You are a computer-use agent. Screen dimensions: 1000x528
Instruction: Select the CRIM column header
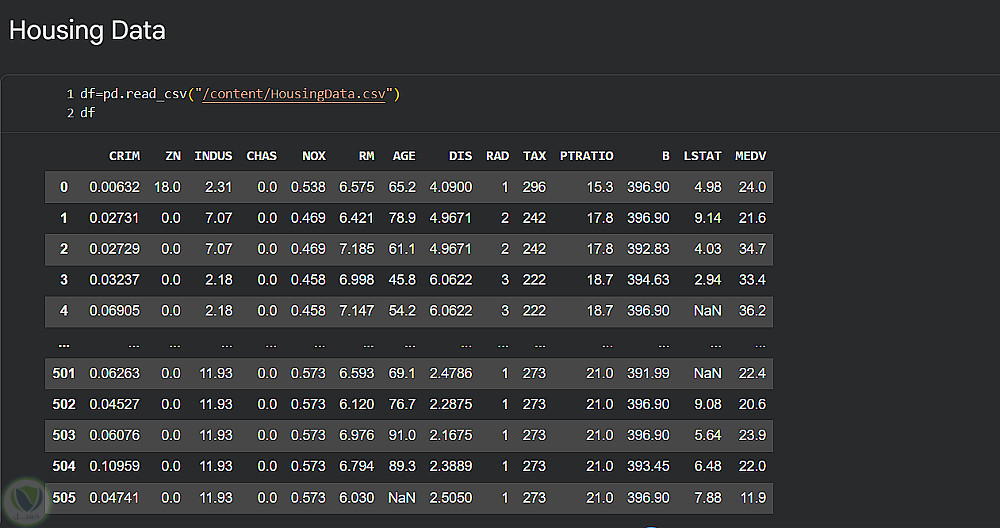click(124, 156)
